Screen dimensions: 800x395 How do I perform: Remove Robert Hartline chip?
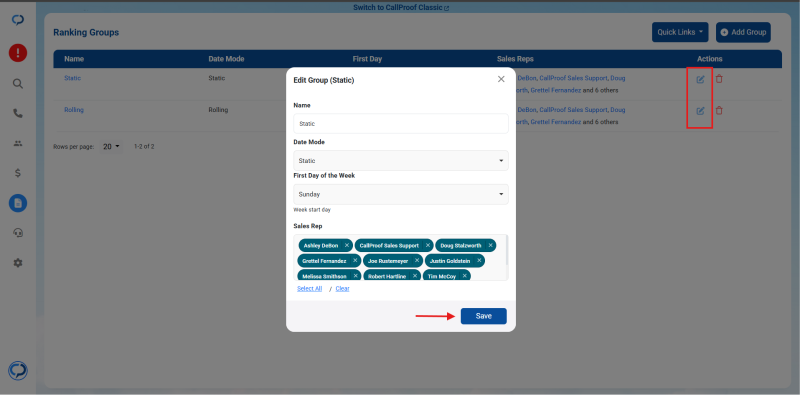click(x=415, y=276)
